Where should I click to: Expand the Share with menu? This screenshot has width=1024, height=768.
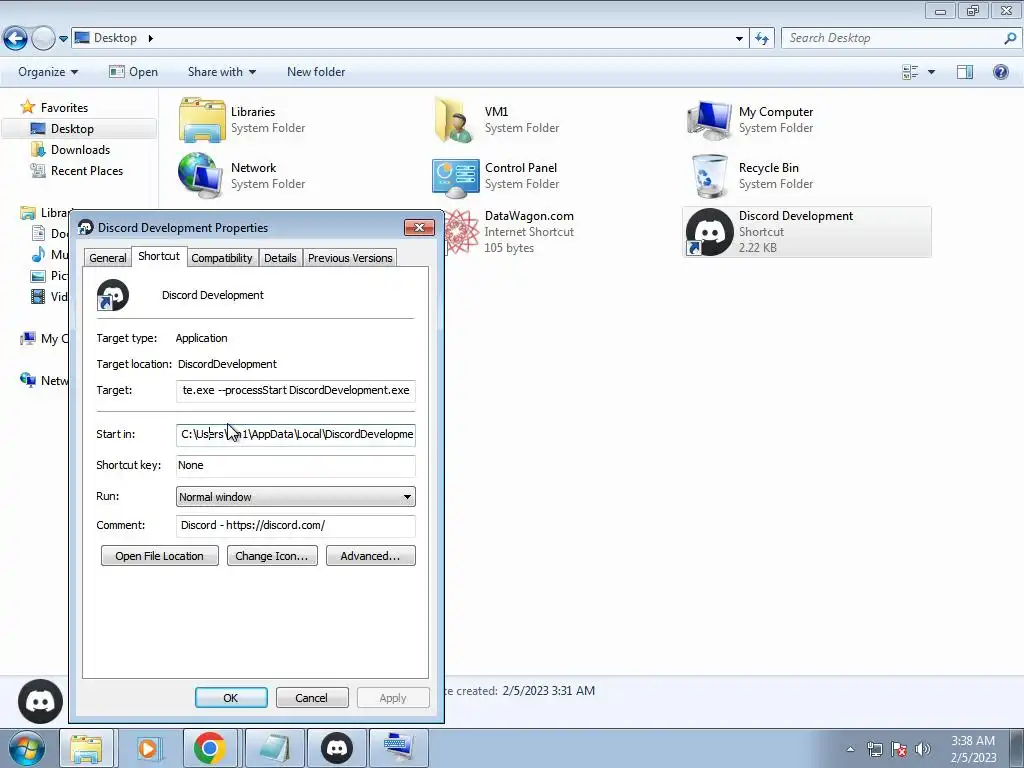(221, 72)
